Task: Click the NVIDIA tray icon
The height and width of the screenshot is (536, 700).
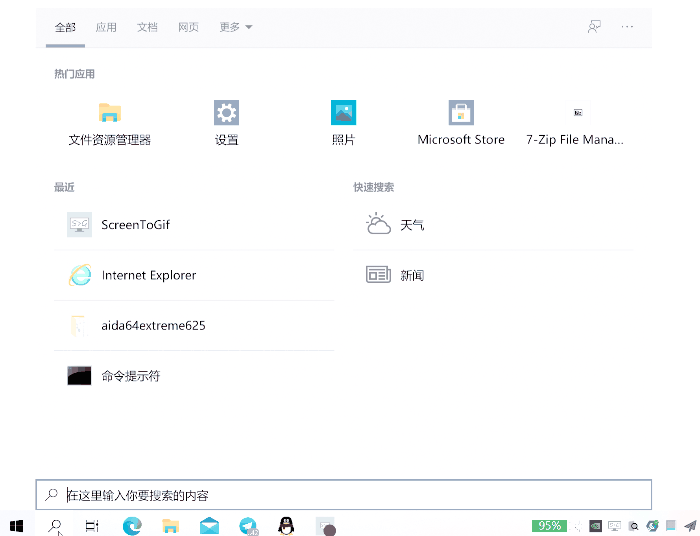Action: [595, 526]
